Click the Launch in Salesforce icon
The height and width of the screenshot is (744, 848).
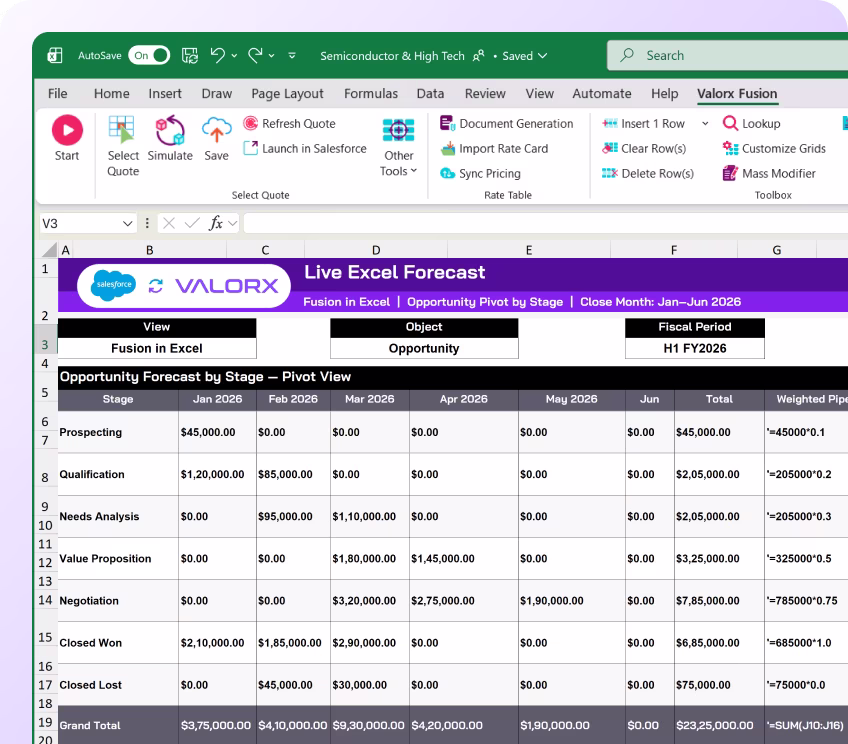[x=250, y=148]
